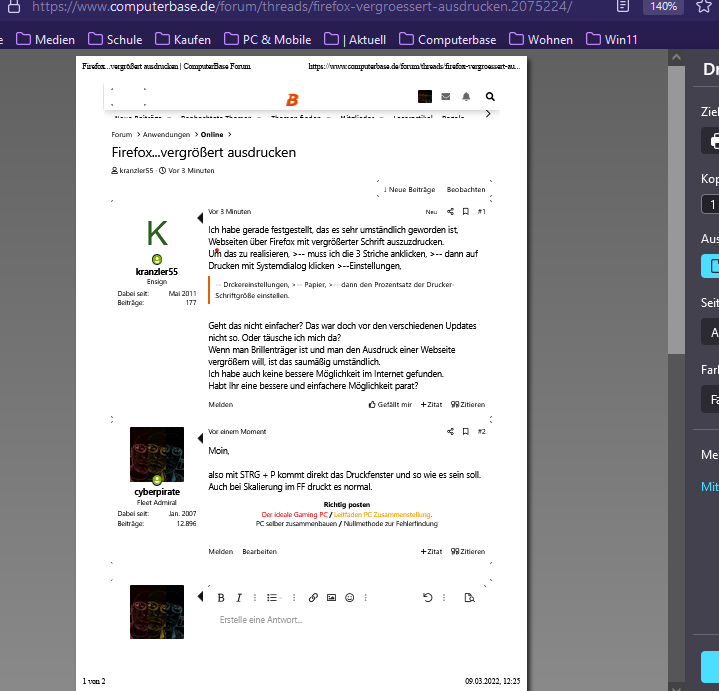Click Melden under post #1
The height and width of the screenshot is (691, 719).
click(x=221, y=404)
